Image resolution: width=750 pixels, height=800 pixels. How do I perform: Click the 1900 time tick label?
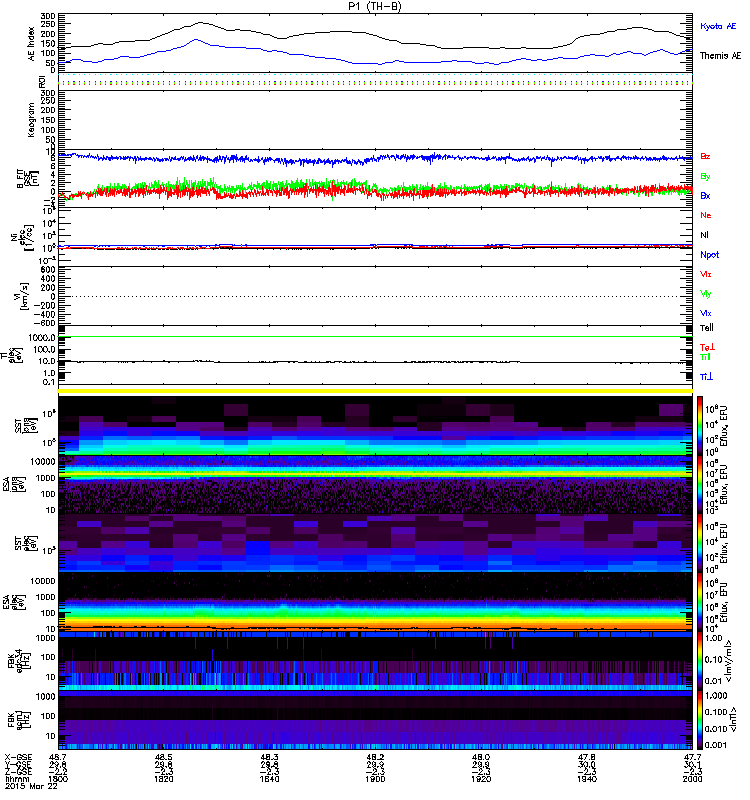[375, 779]
